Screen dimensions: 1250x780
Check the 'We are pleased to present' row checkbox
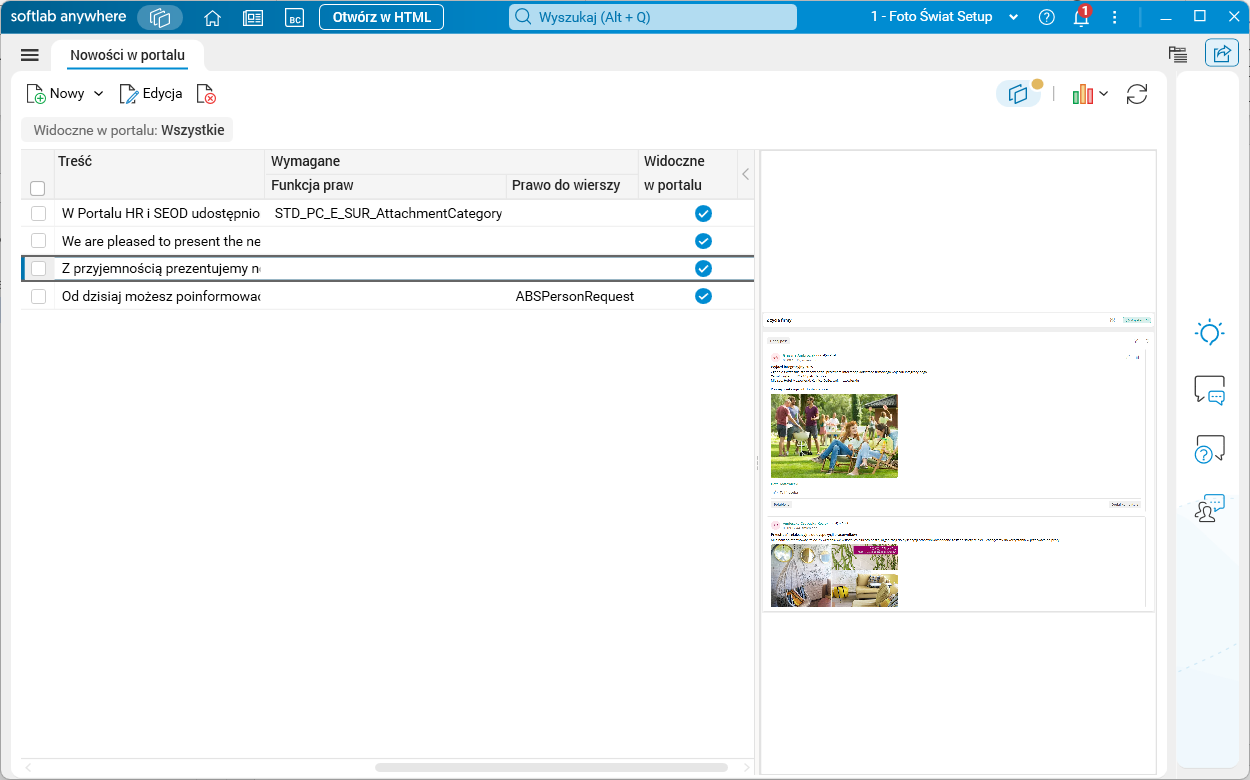[38, 241]
